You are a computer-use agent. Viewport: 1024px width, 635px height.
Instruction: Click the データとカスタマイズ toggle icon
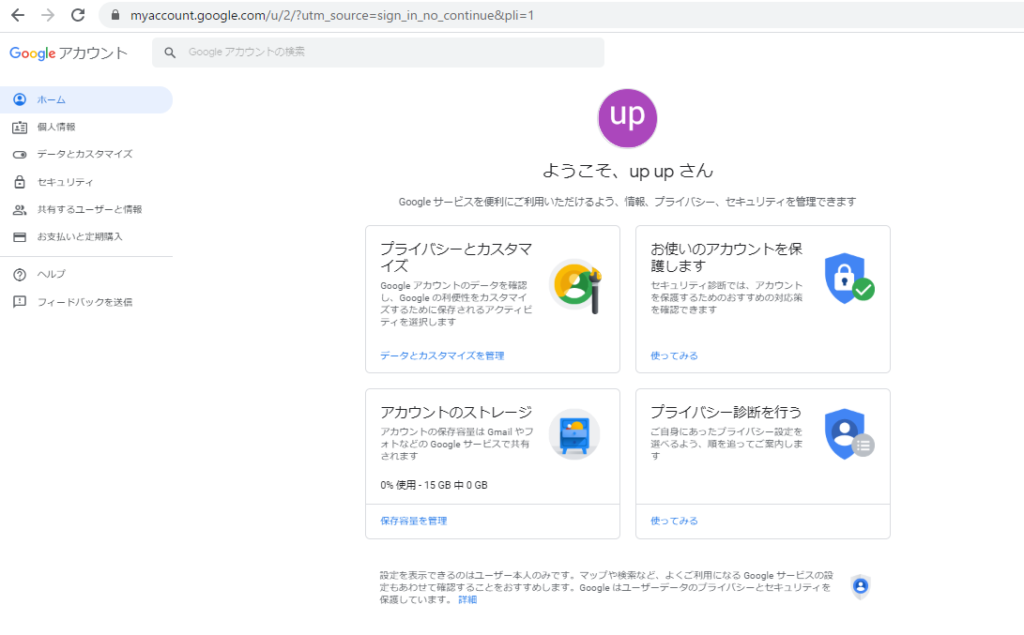pyautogui.click(x=20, y=155)
